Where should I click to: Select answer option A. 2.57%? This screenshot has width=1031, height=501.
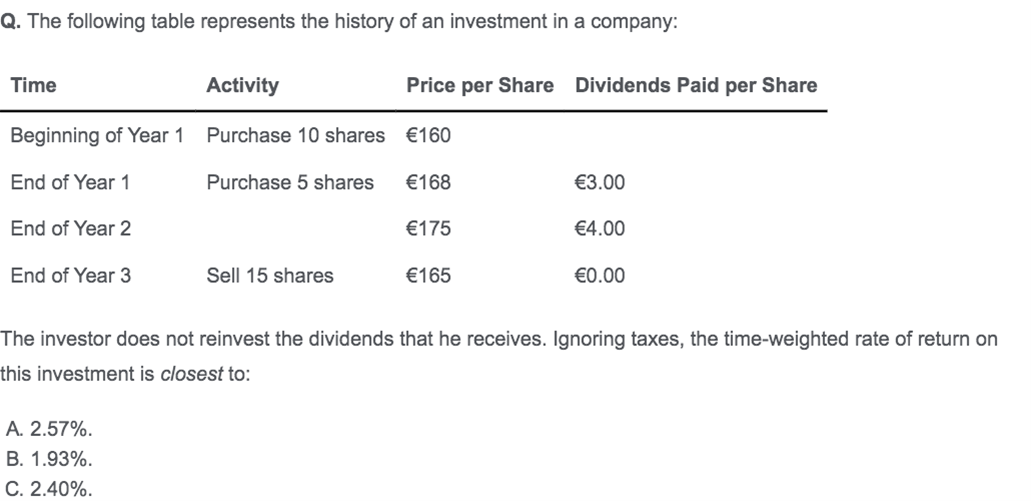click(x=49, y=429)
